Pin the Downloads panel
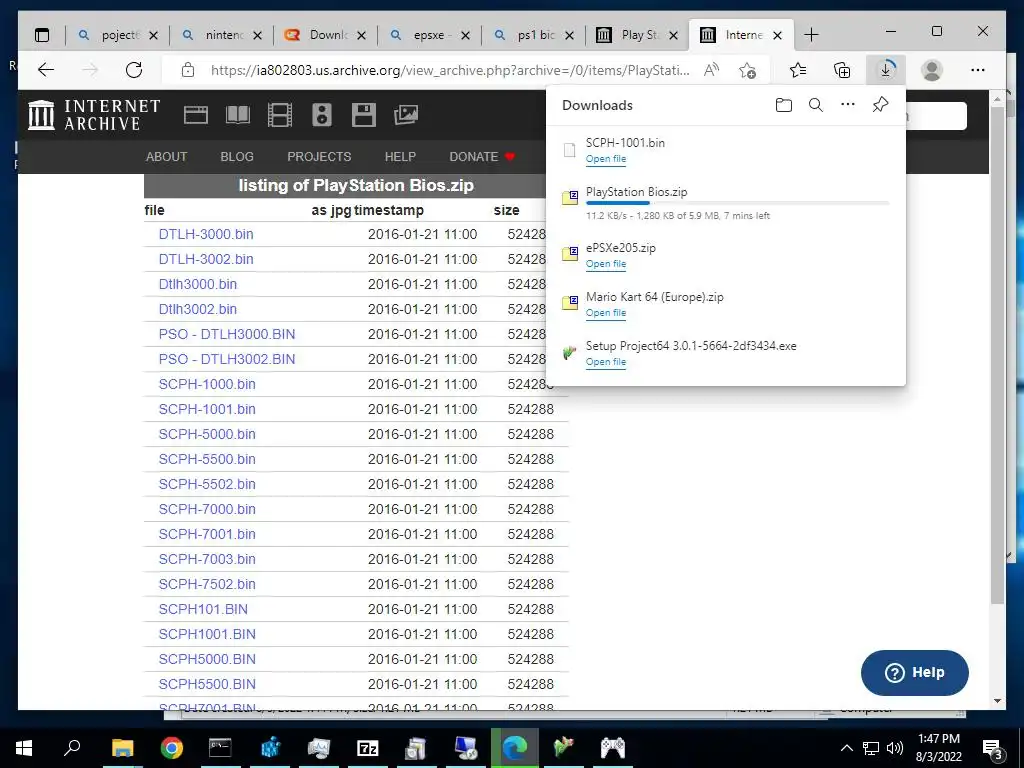 880,104
